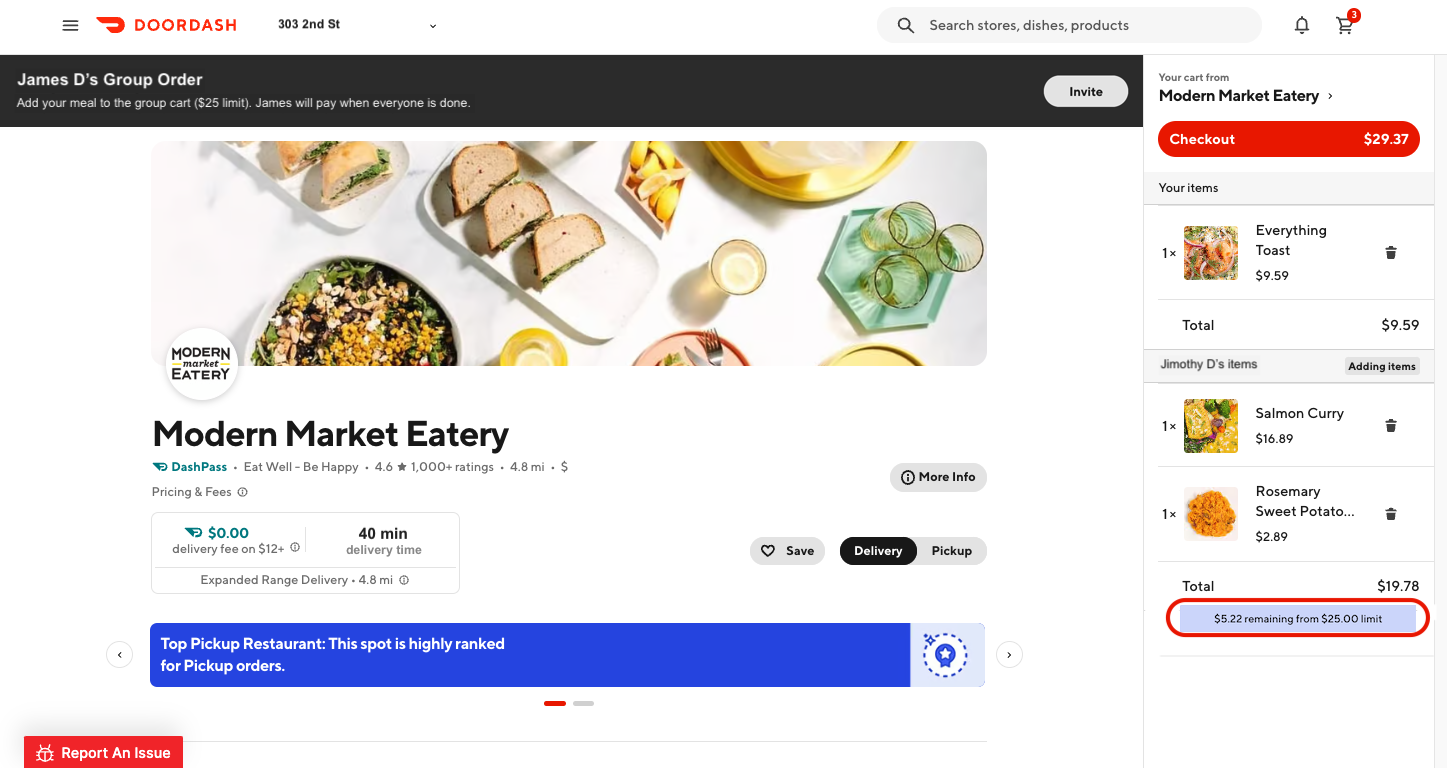Click the Invite button

point(1085,92)
